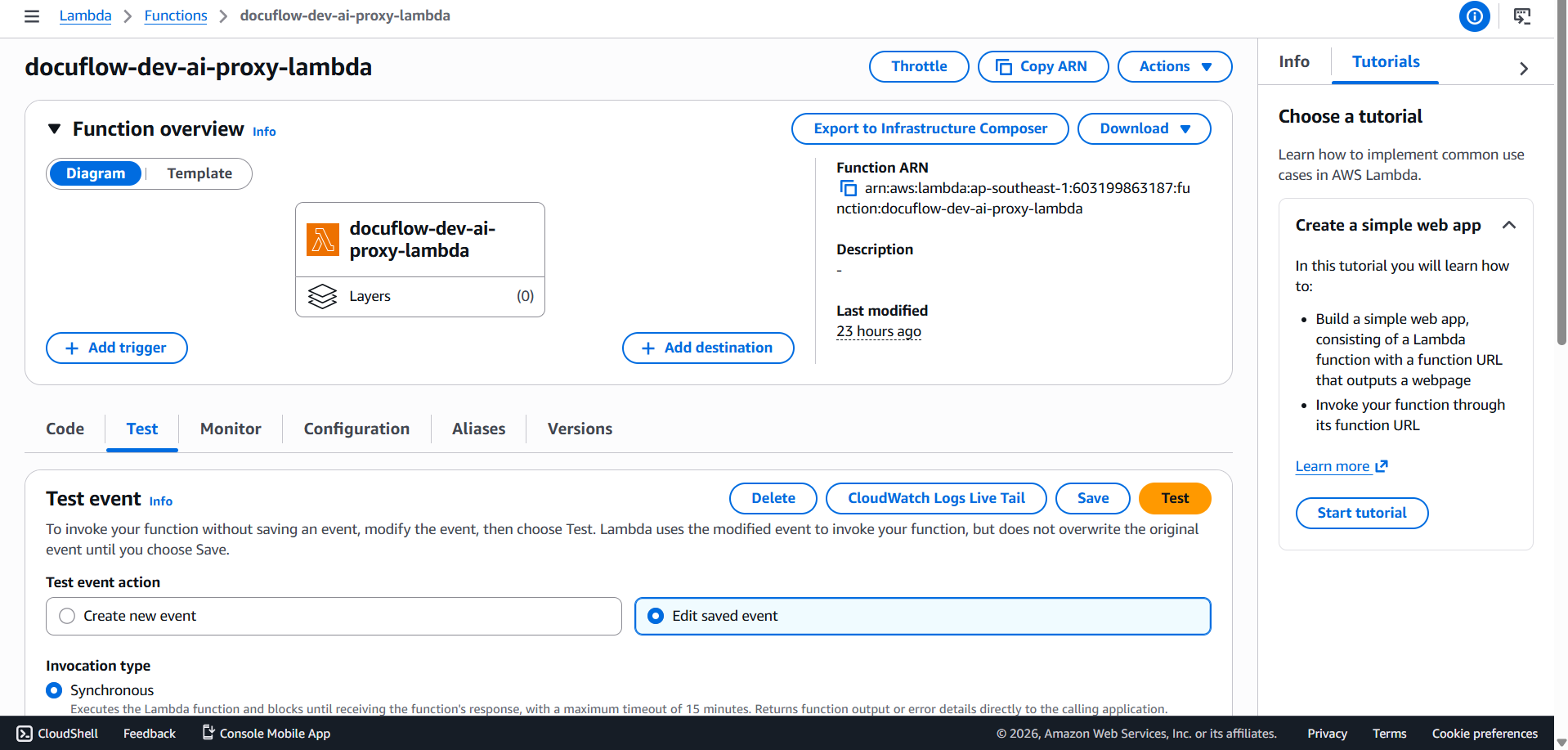Click the Layers row in diagram

click(x=420, y=297)
